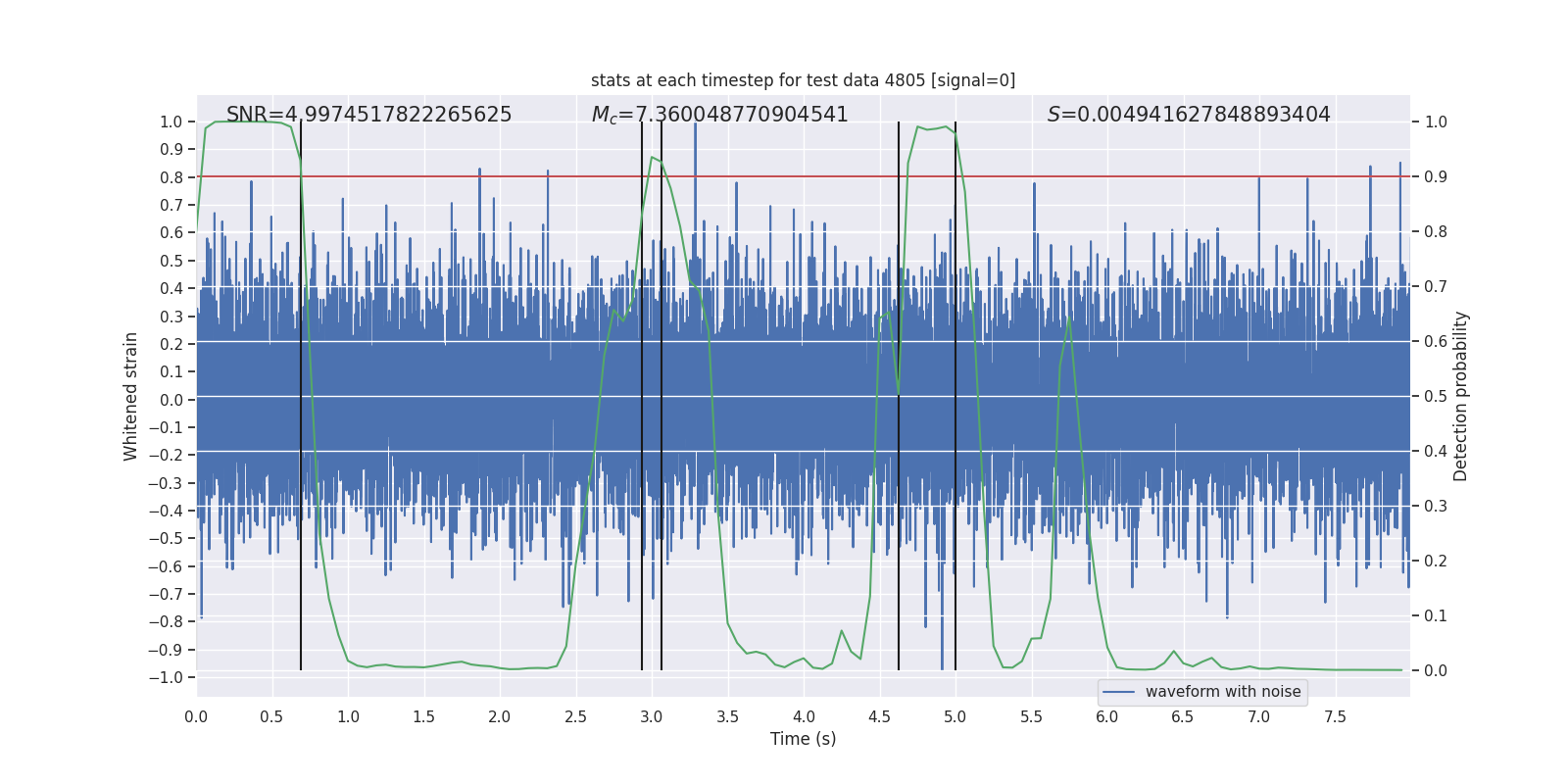1568x784 pixels.
Task: Select the 1.5 tick on the time axis
Action: pos(423,716)
